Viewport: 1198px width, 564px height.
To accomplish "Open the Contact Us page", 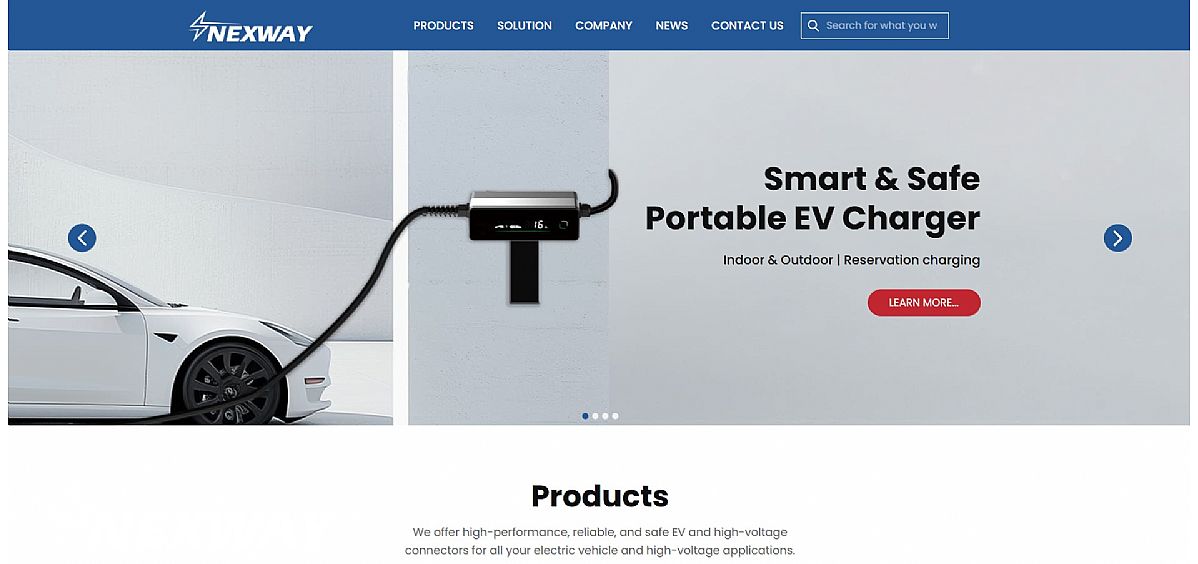I will [x=747, y=25].
